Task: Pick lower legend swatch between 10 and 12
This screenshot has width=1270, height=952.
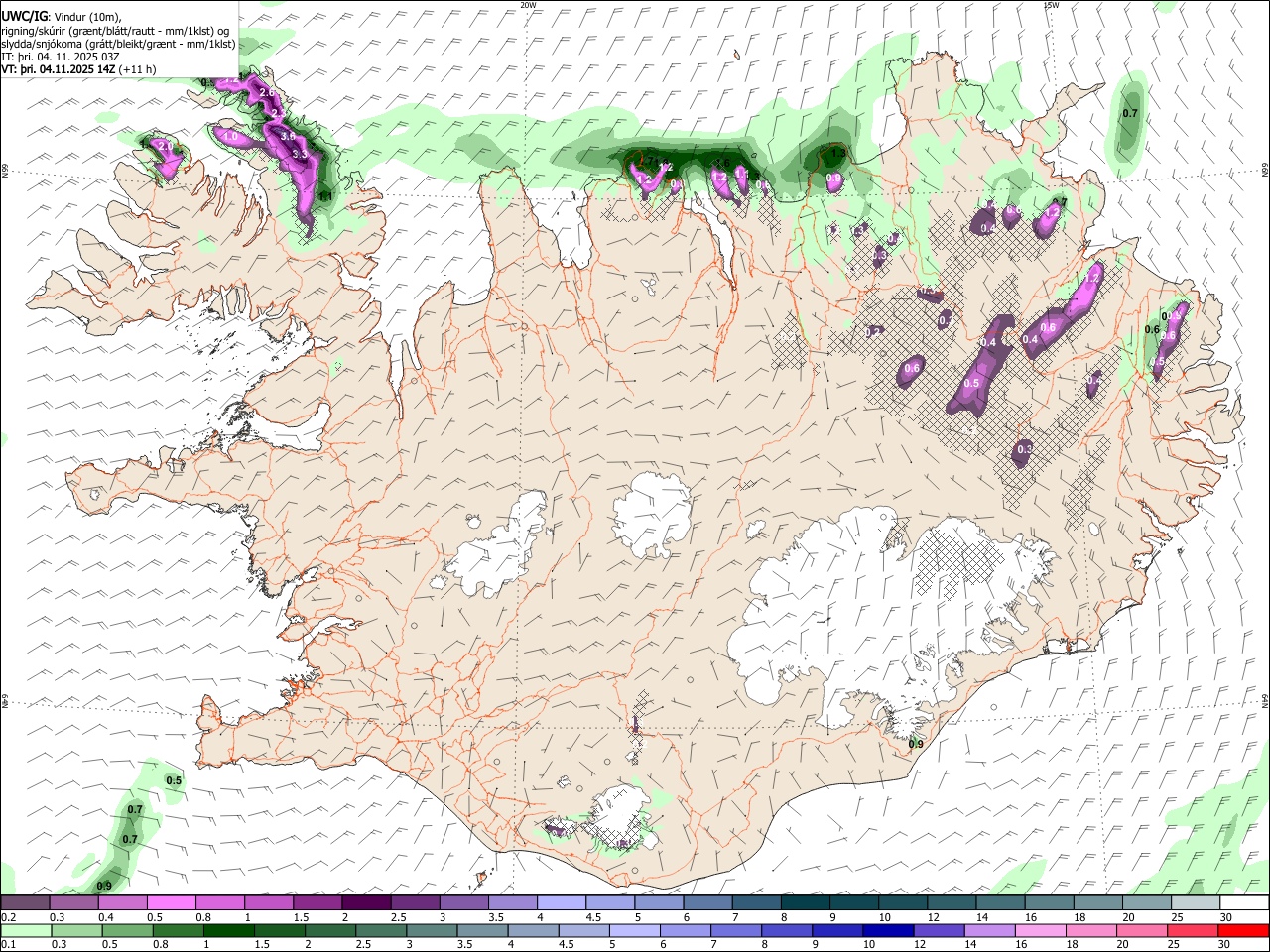Action: point(888,931)
